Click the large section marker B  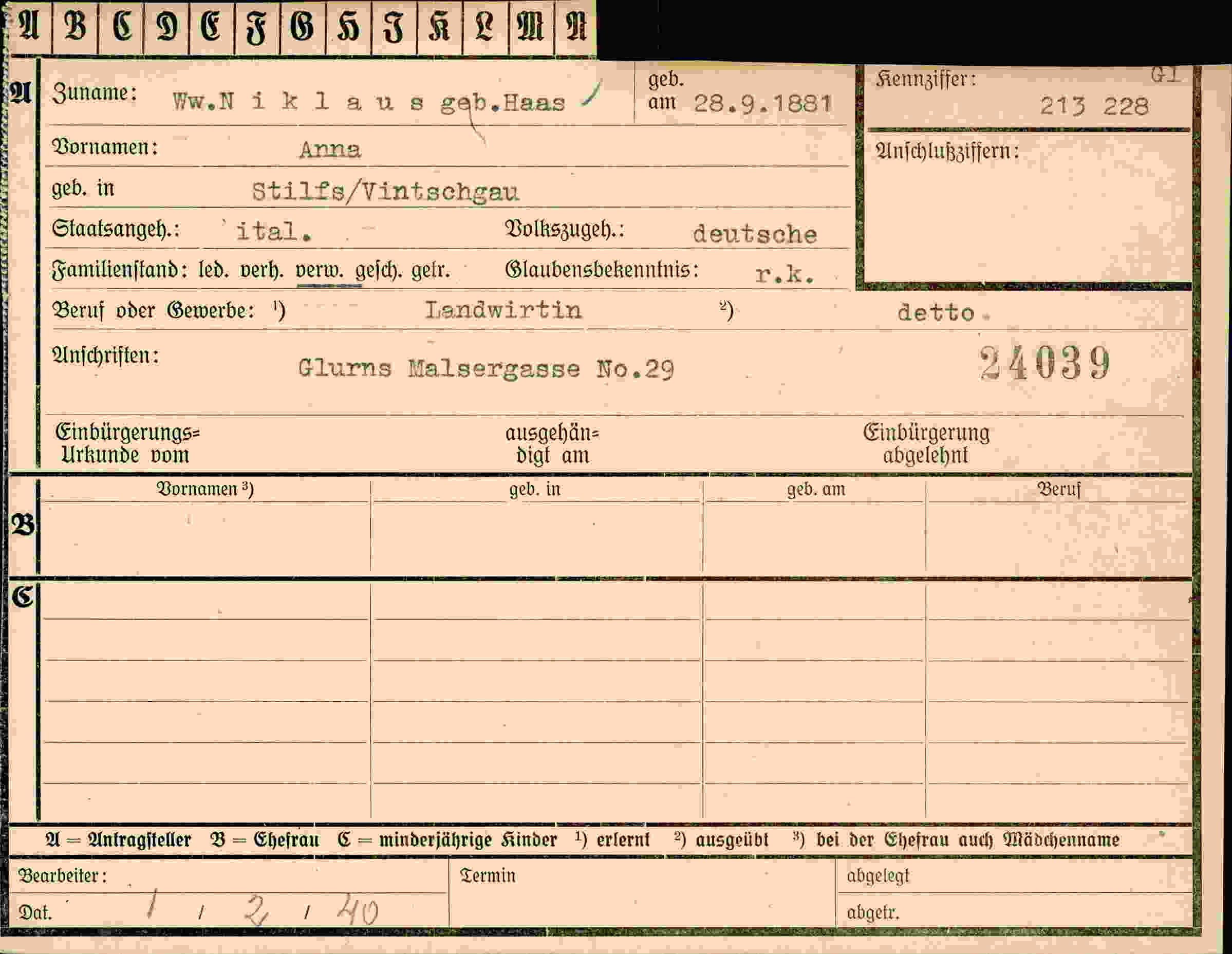click(23, 525)
